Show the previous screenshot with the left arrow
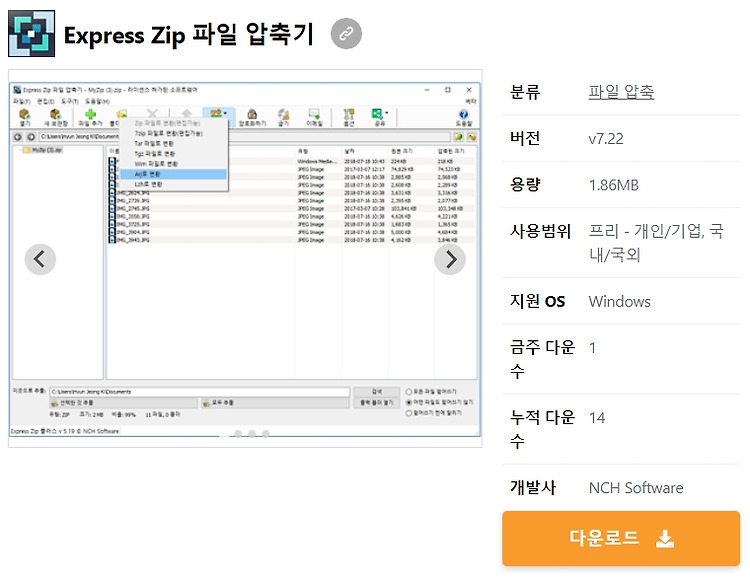Screen dimensions: 750x583 pyautogui.click(x=40, y=259)
